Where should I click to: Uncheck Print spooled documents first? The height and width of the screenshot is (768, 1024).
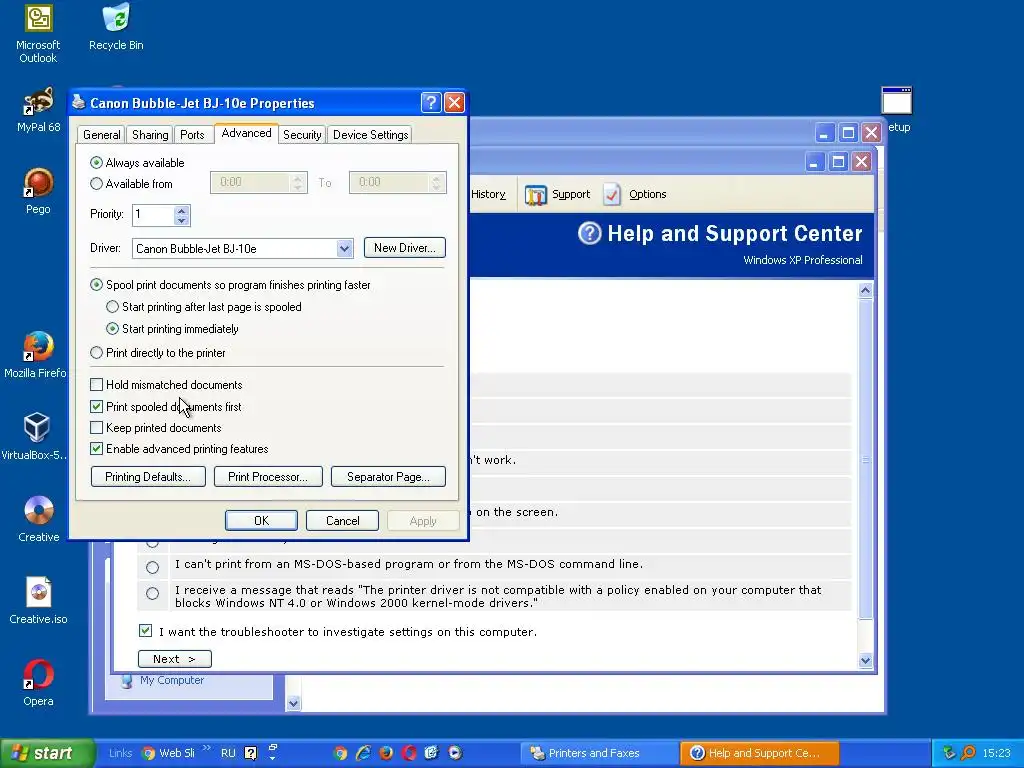pos(97,406)
